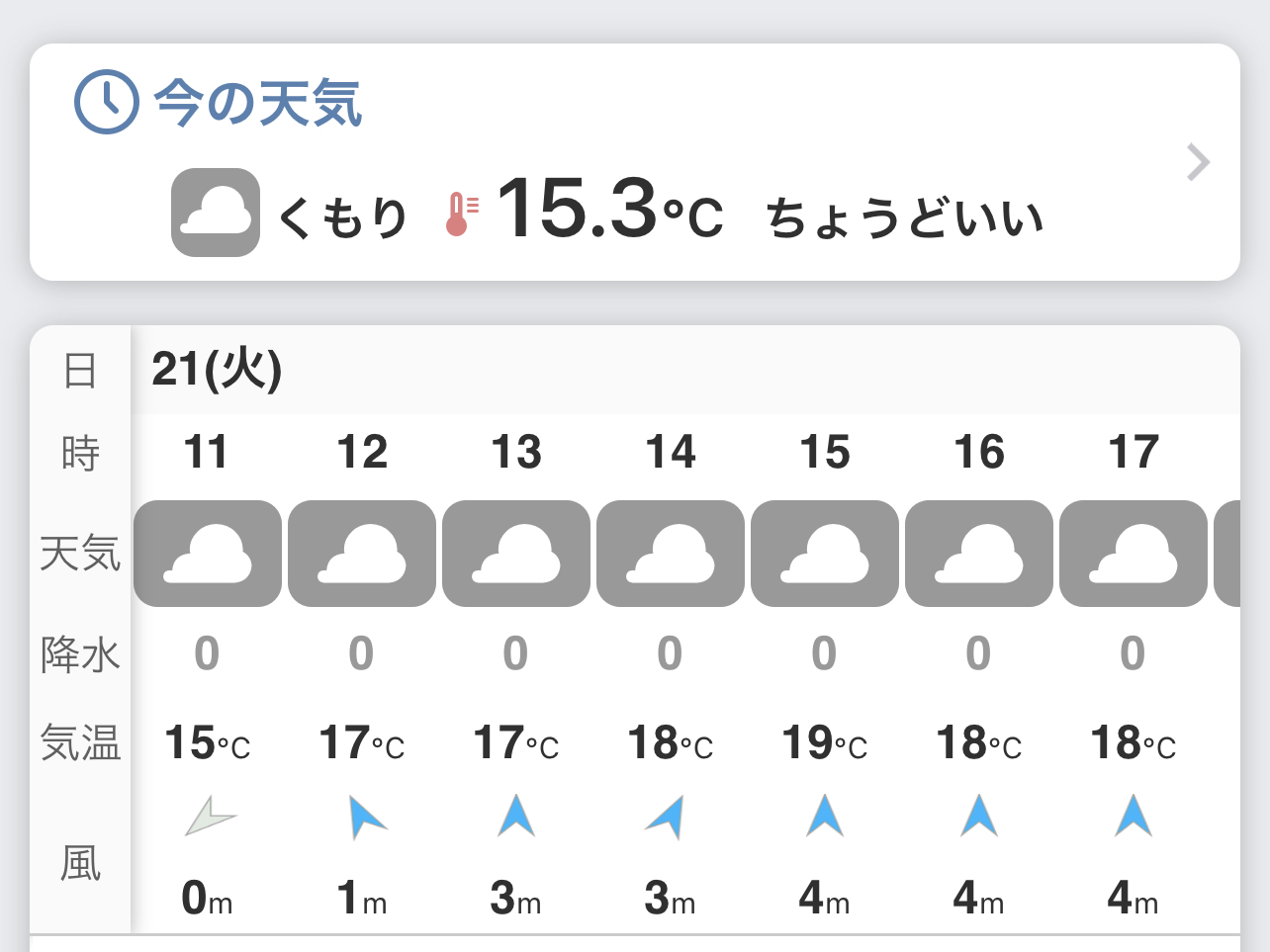Open the 今の天気 heading
Screen dimensions: 1270x952
click(258, 103)
